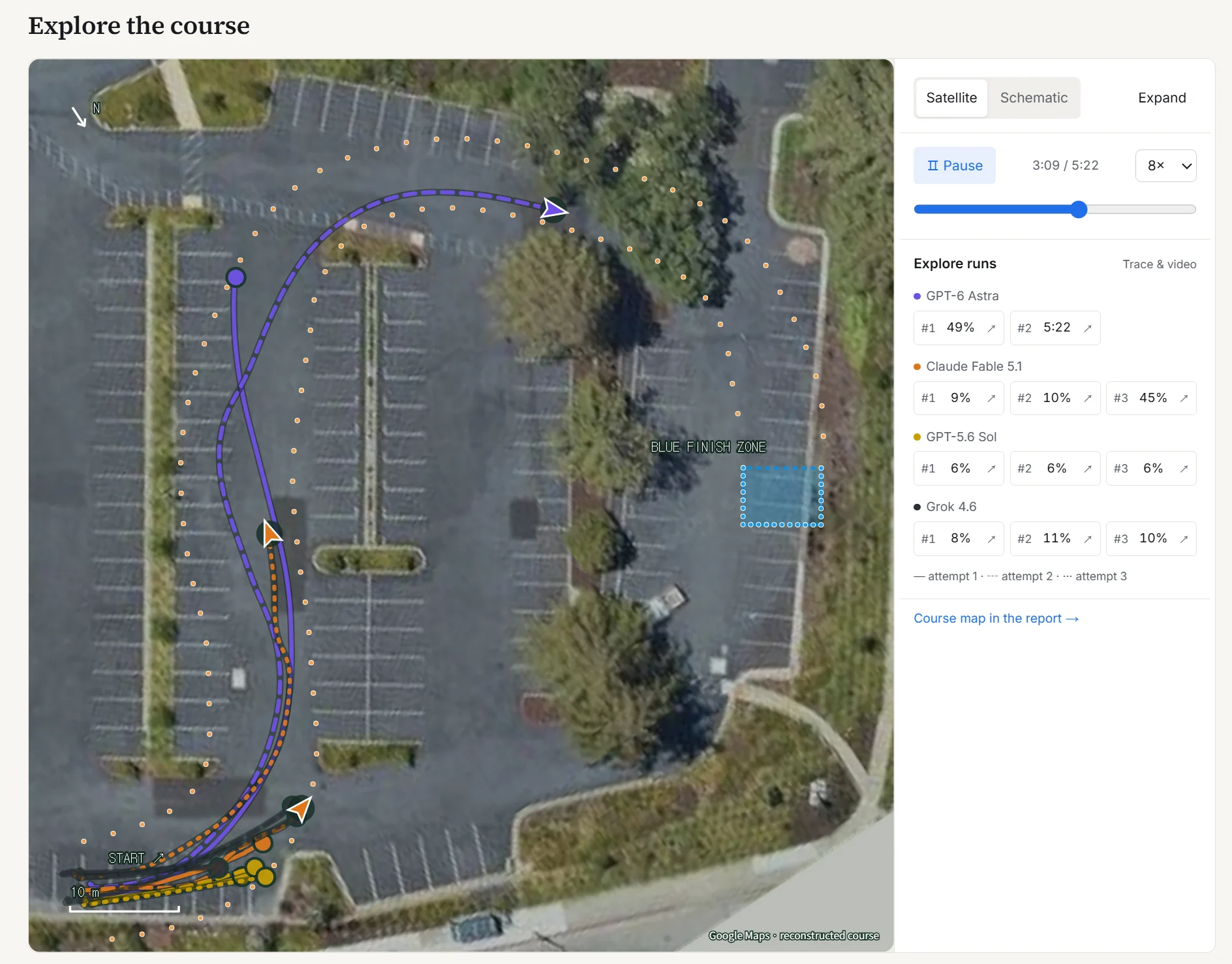Open Claude Fable 5.1 run #3 45%
The image size is (1232, 964).
coord(1151,398)
